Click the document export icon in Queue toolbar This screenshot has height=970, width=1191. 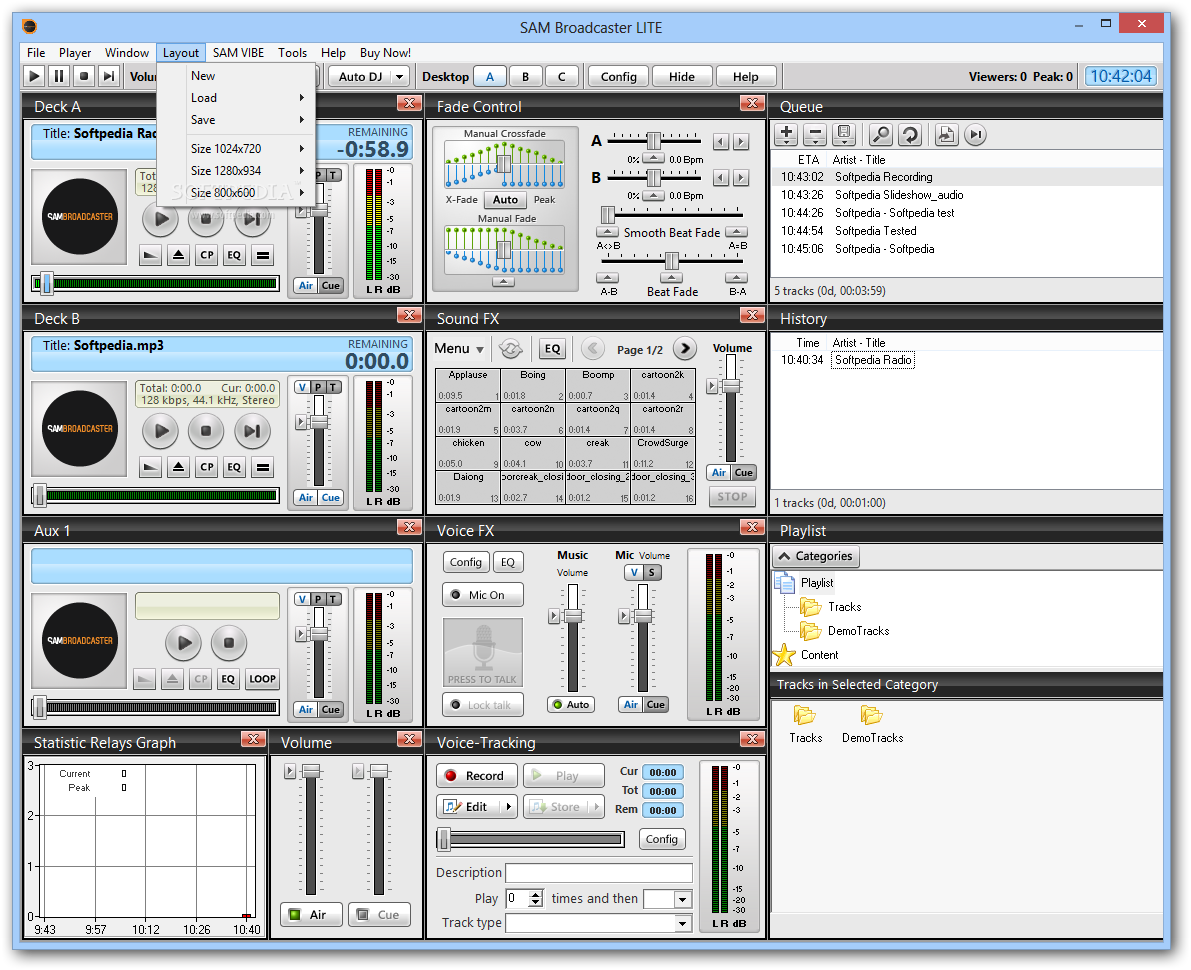pos(946,135)
